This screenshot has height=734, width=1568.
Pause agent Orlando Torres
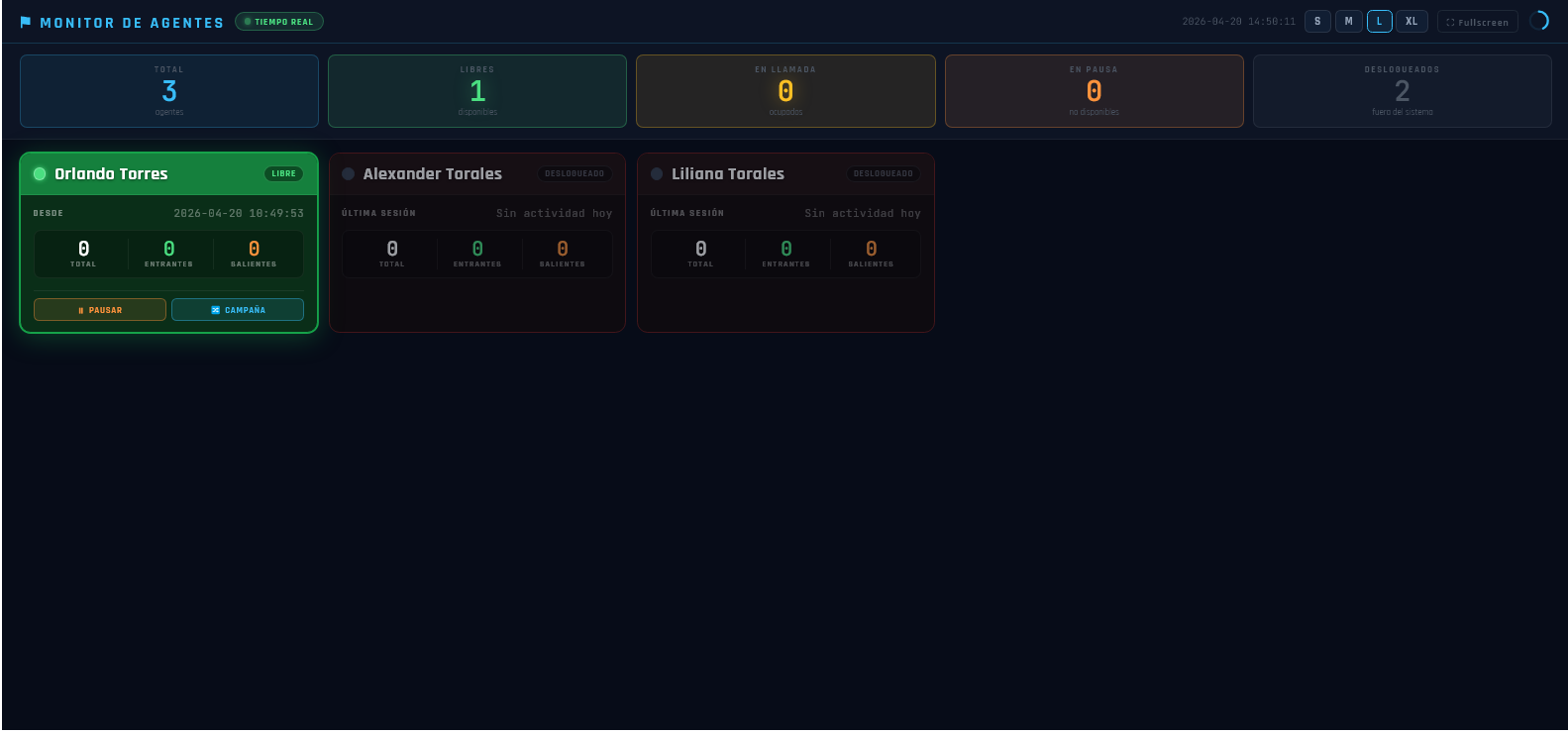(100, 310)
